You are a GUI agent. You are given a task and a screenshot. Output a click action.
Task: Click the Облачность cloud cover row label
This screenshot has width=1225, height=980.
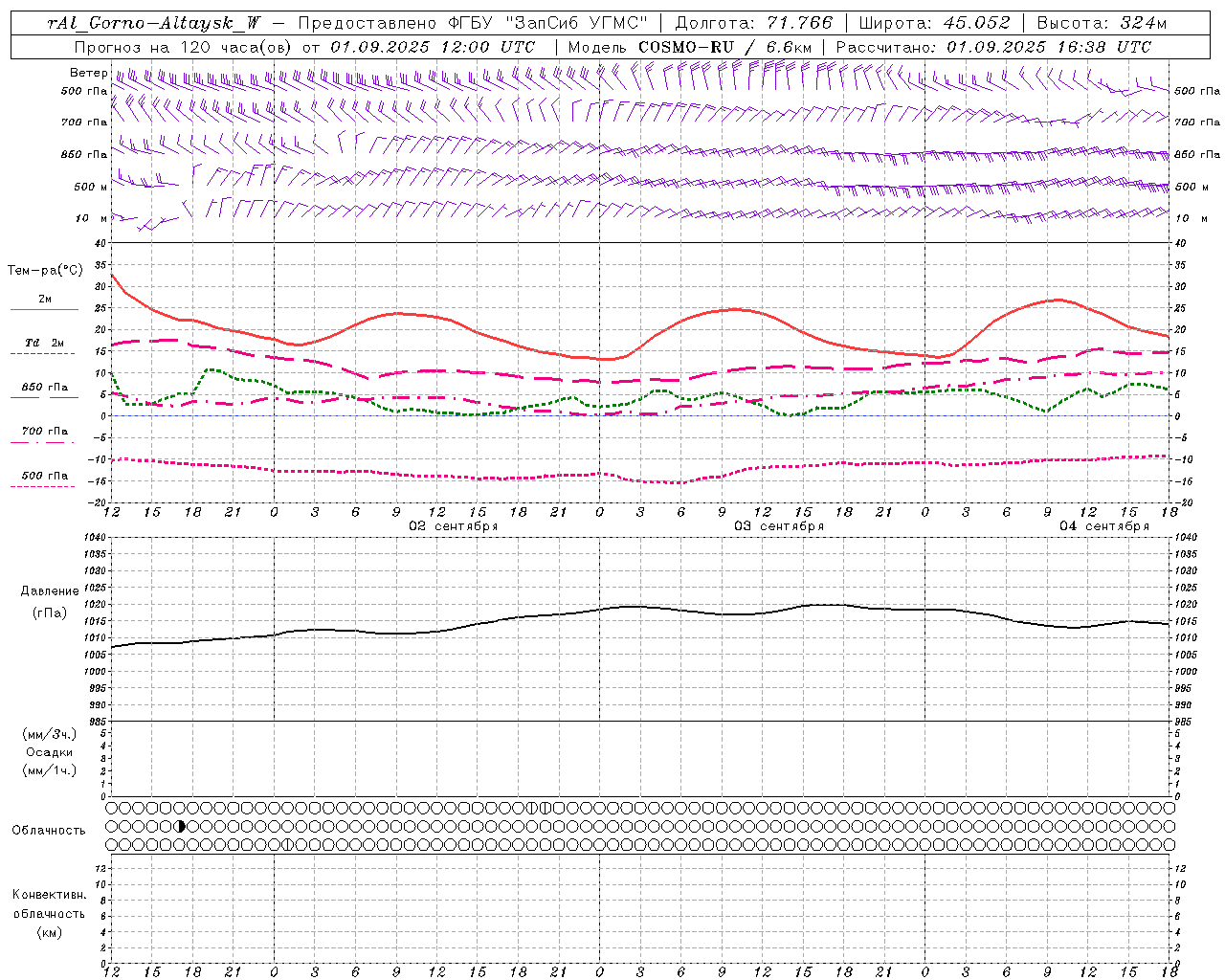[x=49, y=831]
